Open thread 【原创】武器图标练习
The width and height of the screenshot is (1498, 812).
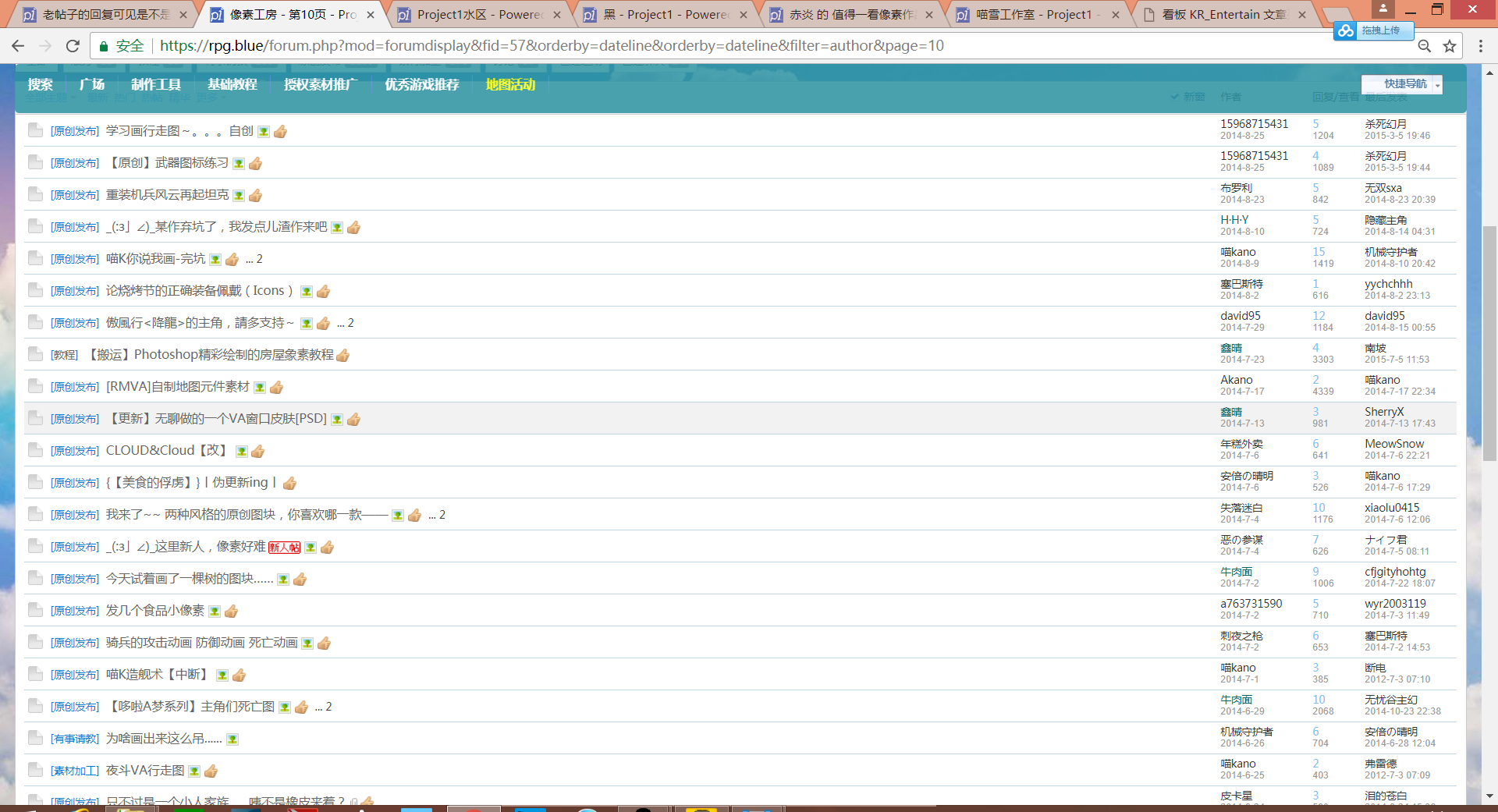click(168, 163)
